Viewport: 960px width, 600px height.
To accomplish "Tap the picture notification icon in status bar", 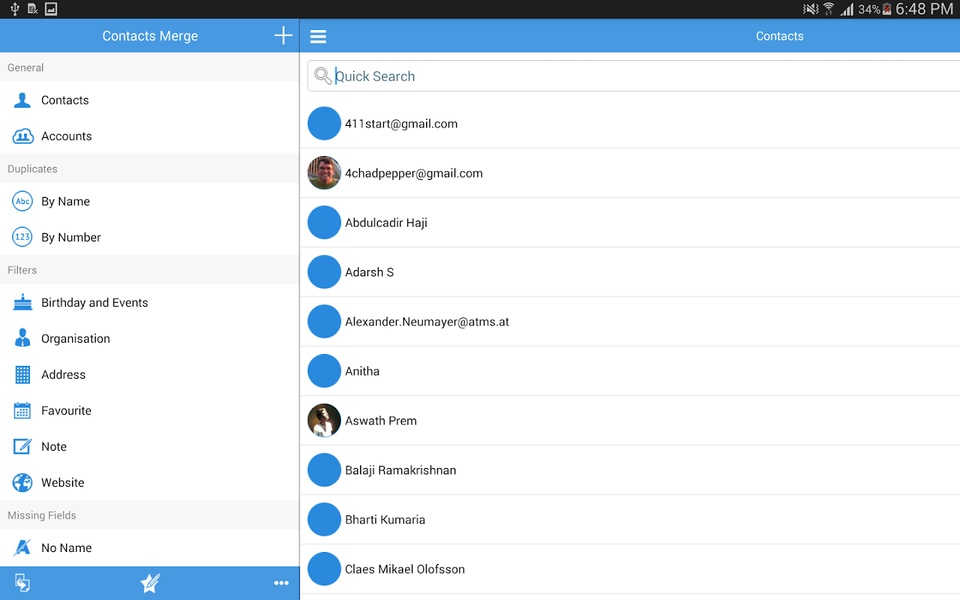I will 51,9.
